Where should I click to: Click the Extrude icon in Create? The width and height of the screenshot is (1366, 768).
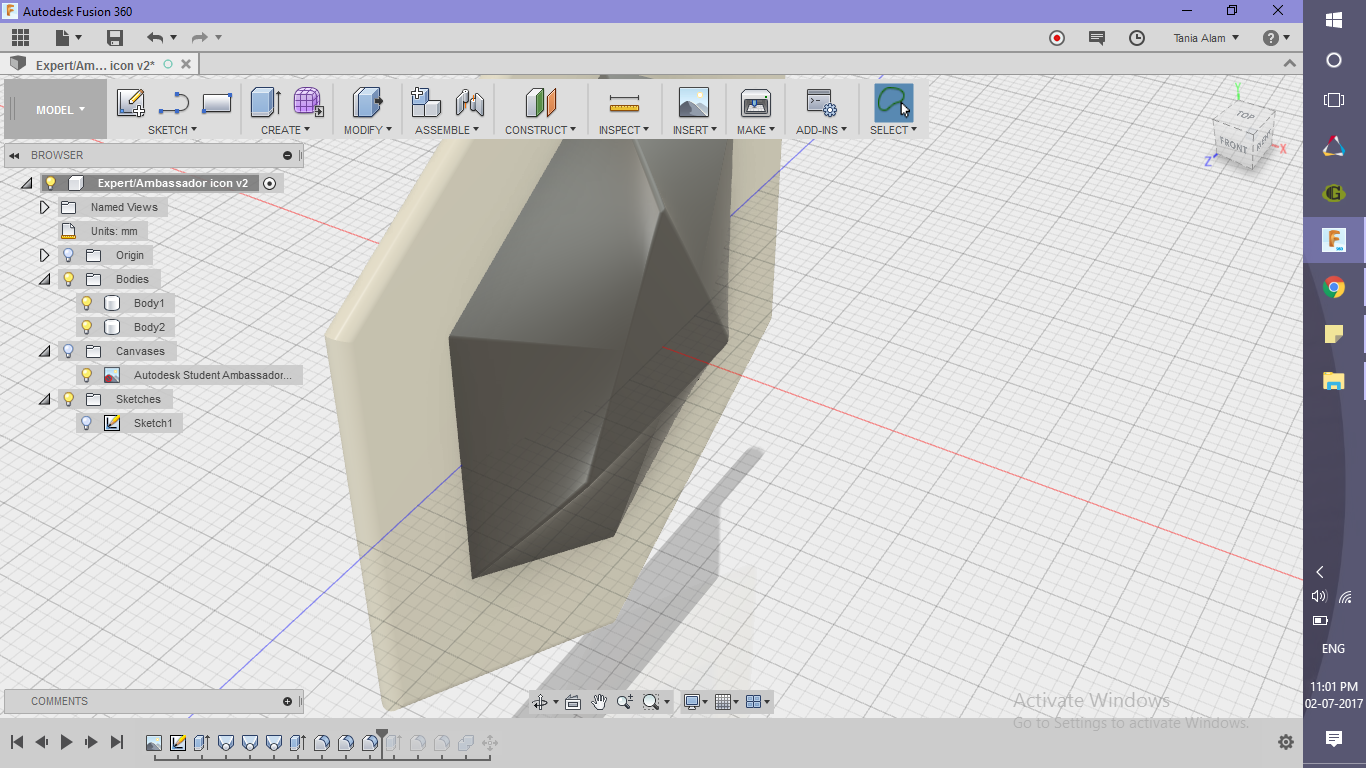(x=265, y=102)
